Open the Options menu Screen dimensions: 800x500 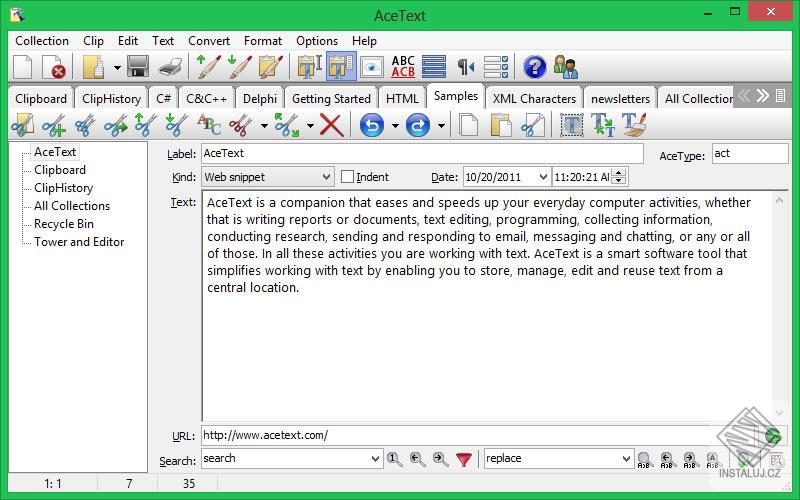pos(317,41)
